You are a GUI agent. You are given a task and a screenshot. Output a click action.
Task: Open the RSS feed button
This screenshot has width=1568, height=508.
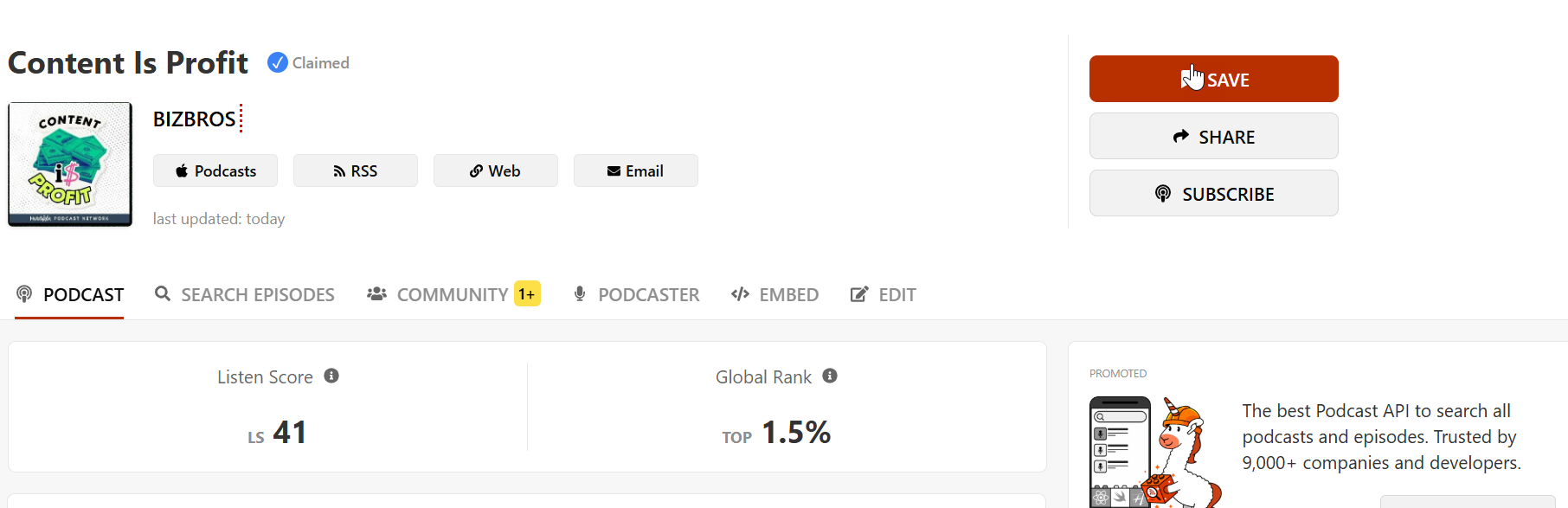click(356, 170)
